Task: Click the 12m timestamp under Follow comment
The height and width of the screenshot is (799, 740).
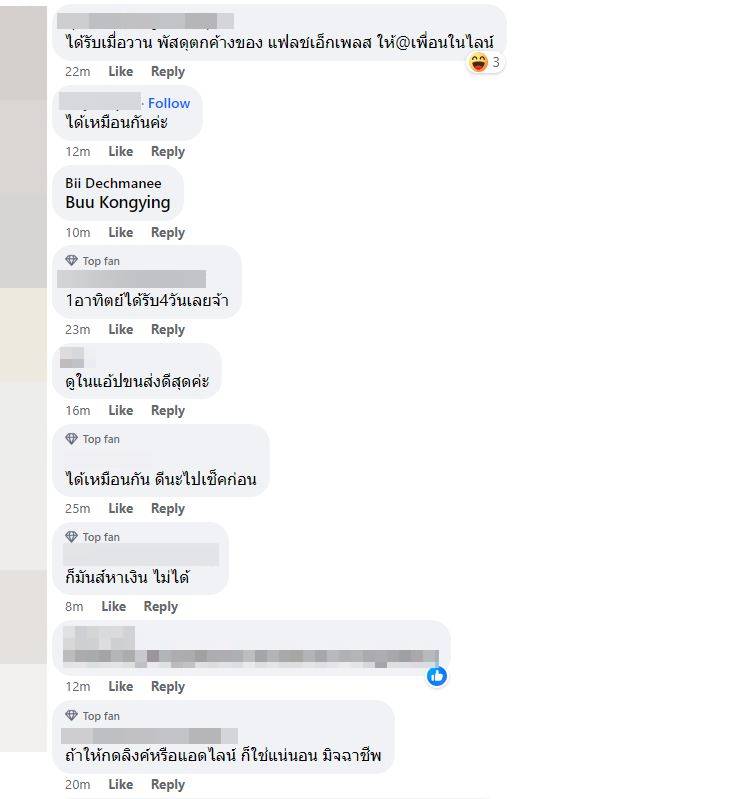Action: (x=77, y=152)
